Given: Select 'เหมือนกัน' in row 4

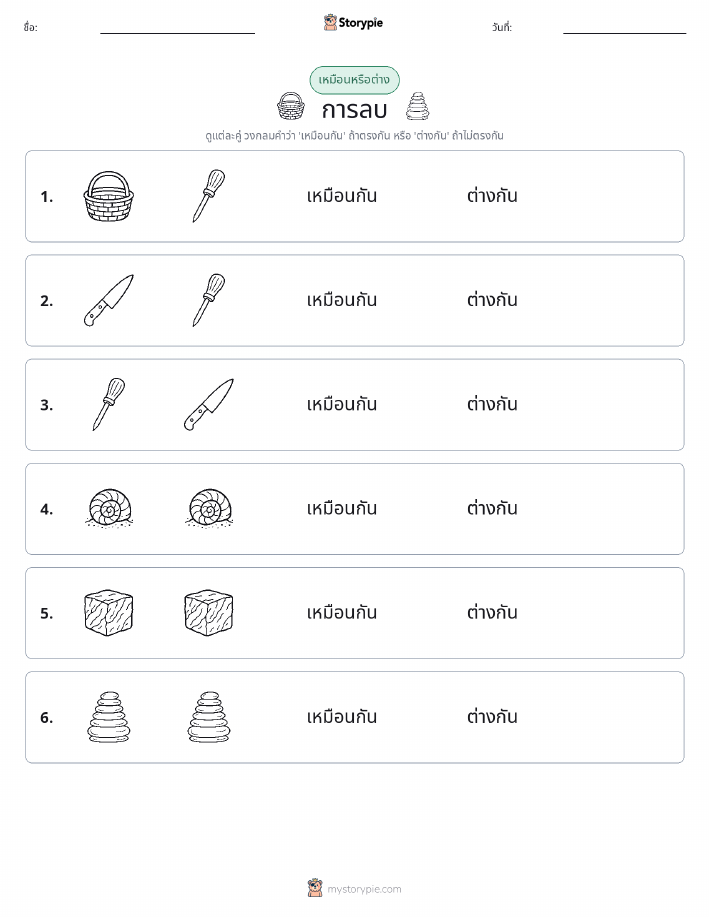Looking at the screenshot, I should click(342, 509).
